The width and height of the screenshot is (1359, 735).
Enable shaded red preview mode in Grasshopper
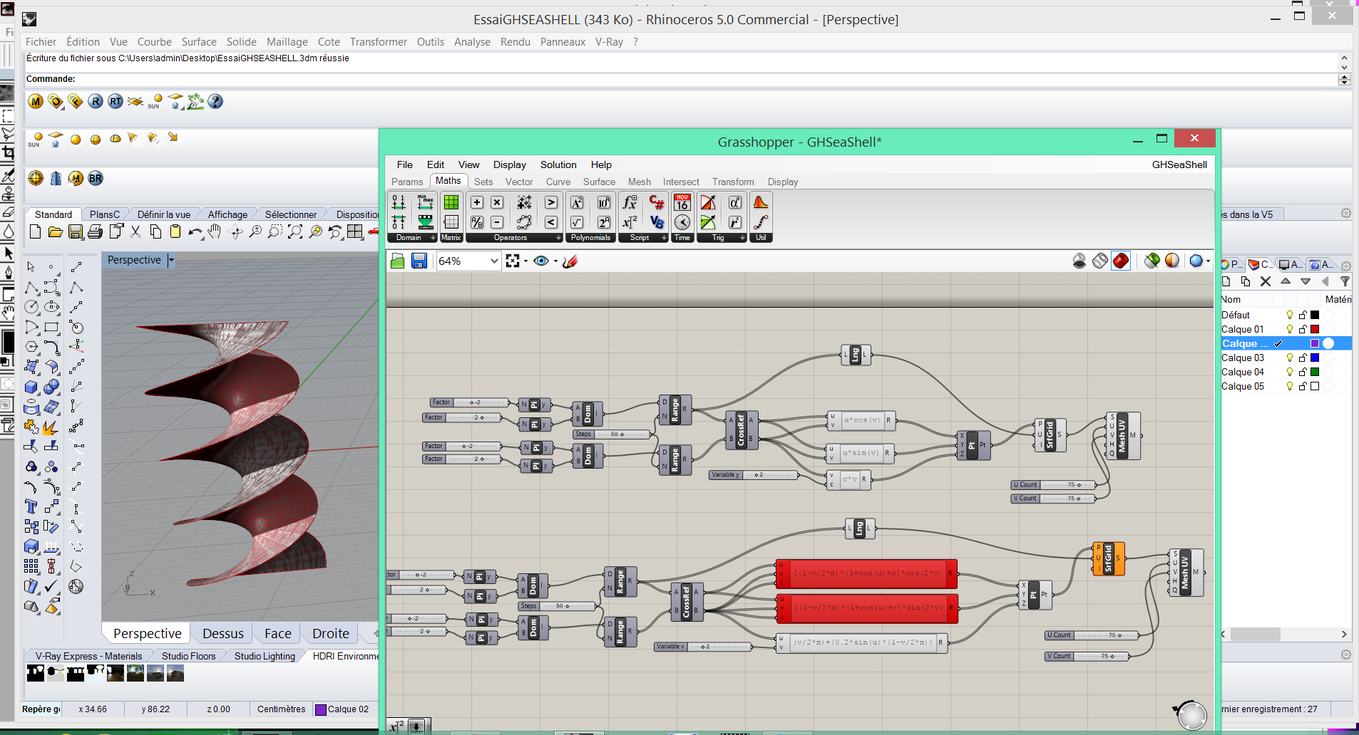click(x=1121, y=261)
